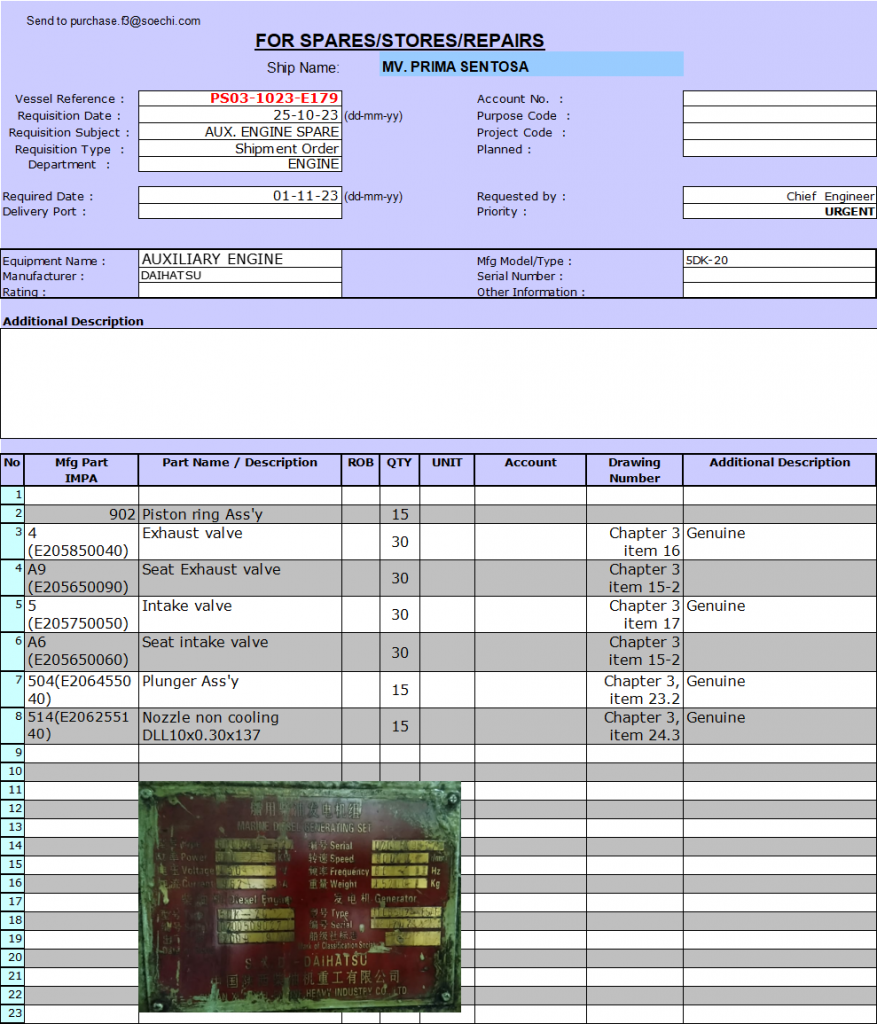Click the Nozzle non cooling description cell
Viewport: 877px width, 1024px height.
coord(240,726)
